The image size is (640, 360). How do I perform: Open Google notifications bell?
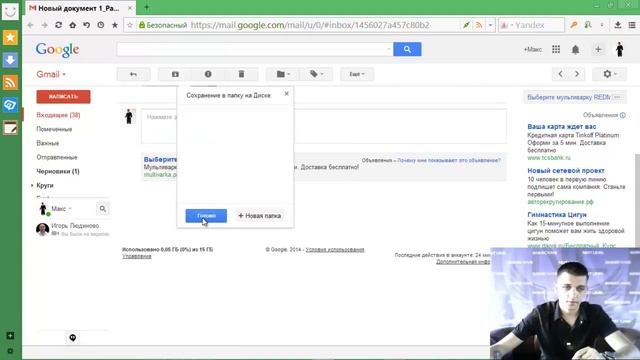pos(576,50)
